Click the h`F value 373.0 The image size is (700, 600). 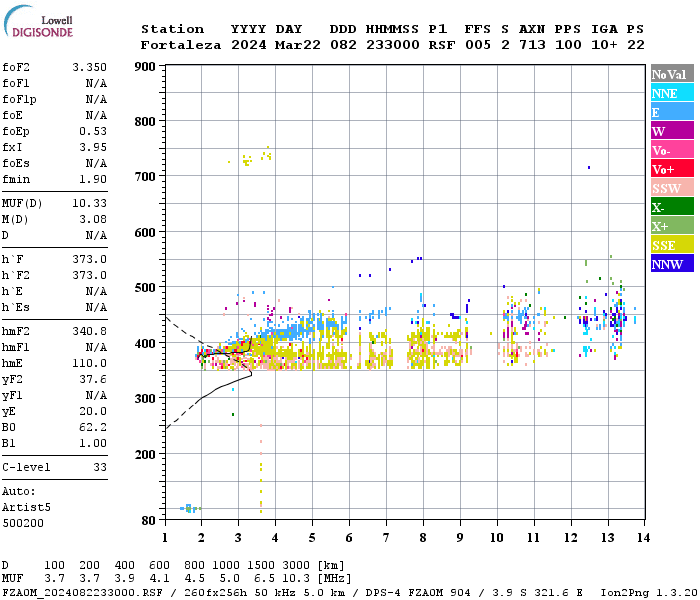(89, 259)
